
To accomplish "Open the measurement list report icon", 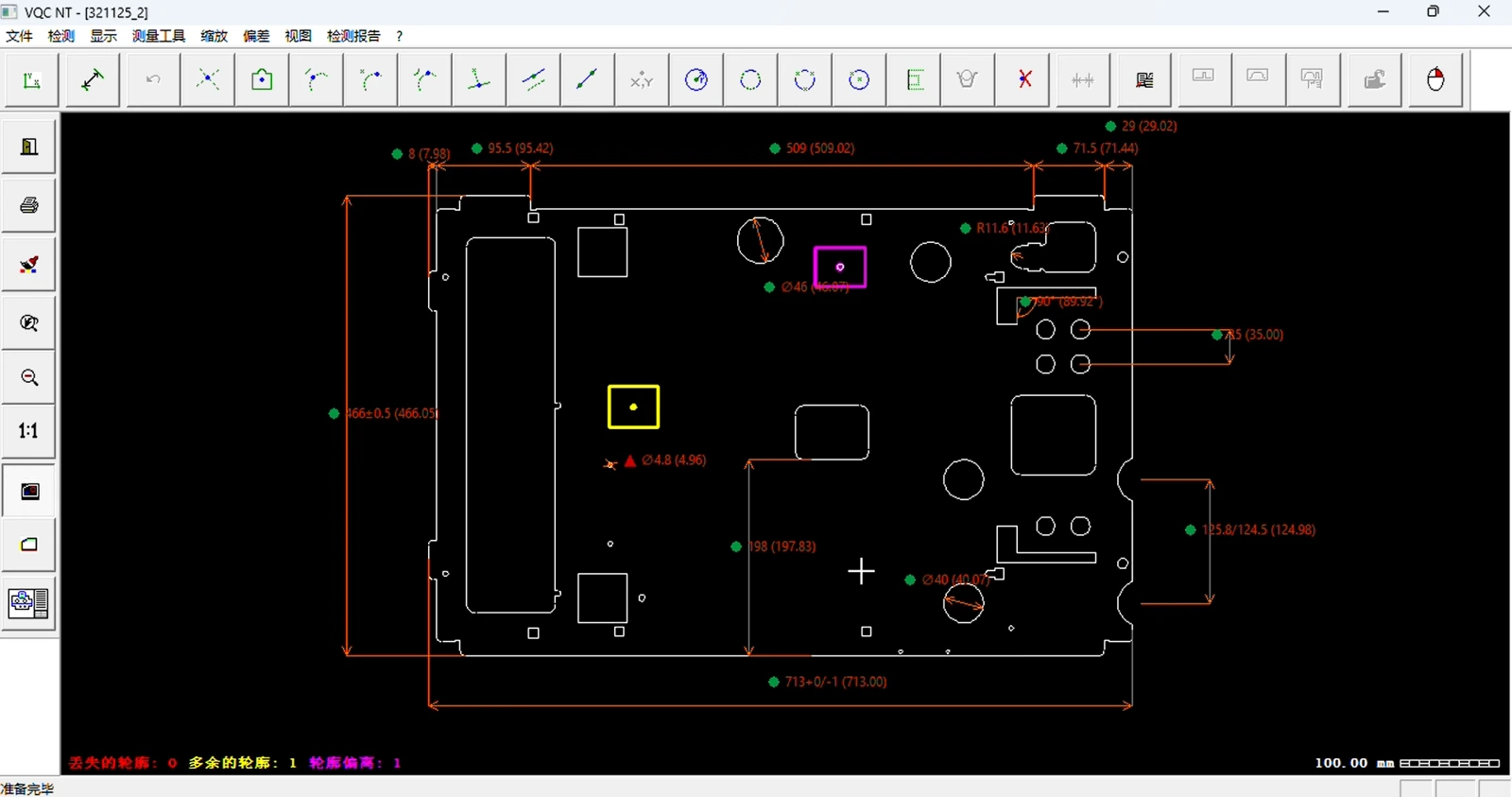I will coord(1144,79).
